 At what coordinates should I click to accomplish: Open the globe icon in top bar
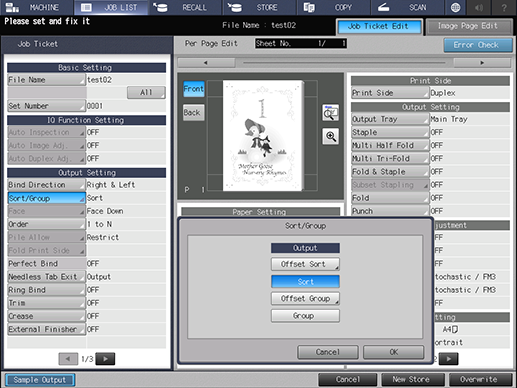455,7
